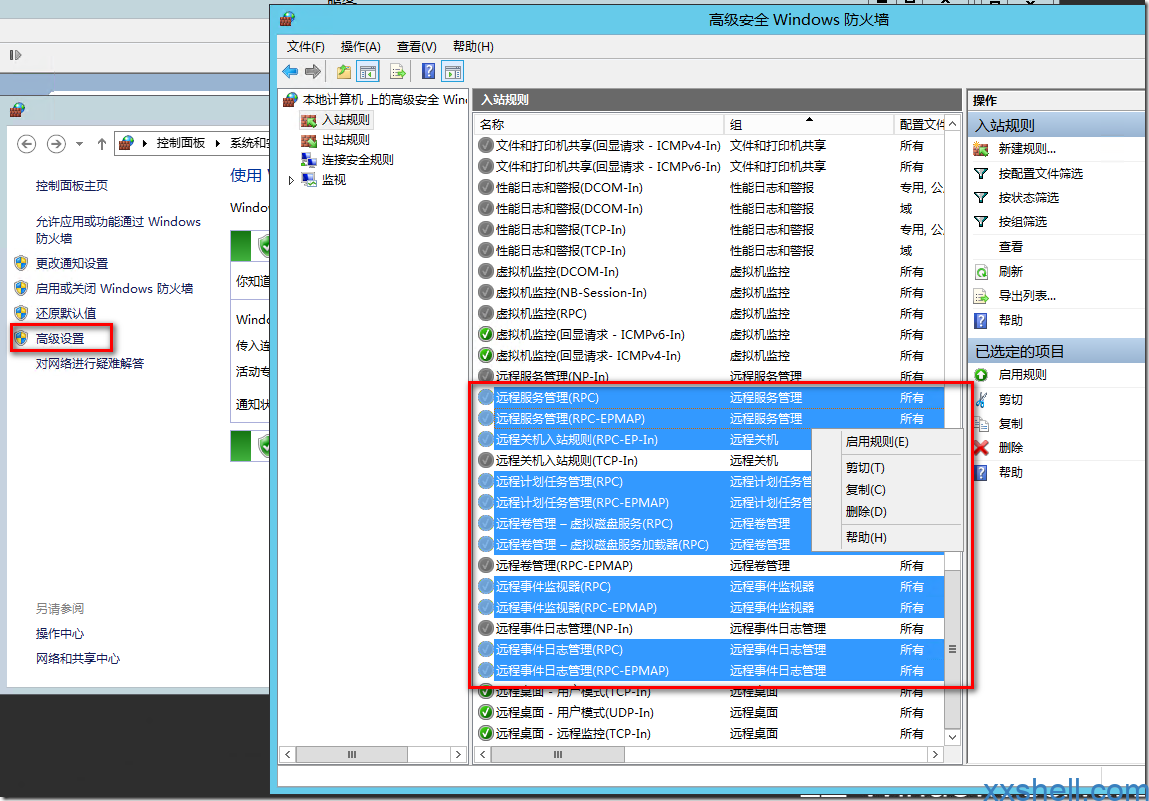This screenshot has width=1149, height=801.
Task: Click 出站规则 icon in the tree
Action: (309, 140)
